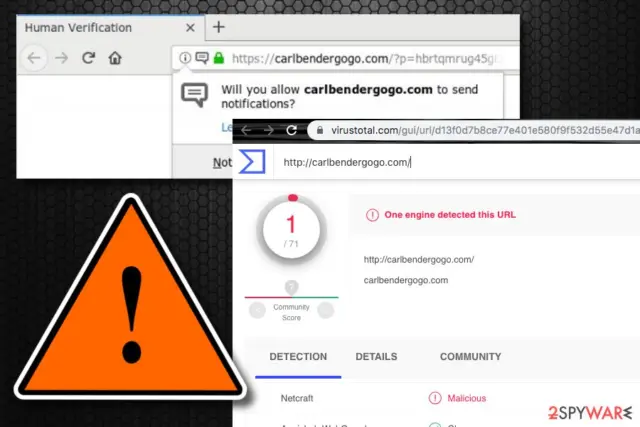Image resolution: width=640 pixels, height=427 pixels.
Task: Reload the Human Verification page in Firefox
Action: pos(89,58)
